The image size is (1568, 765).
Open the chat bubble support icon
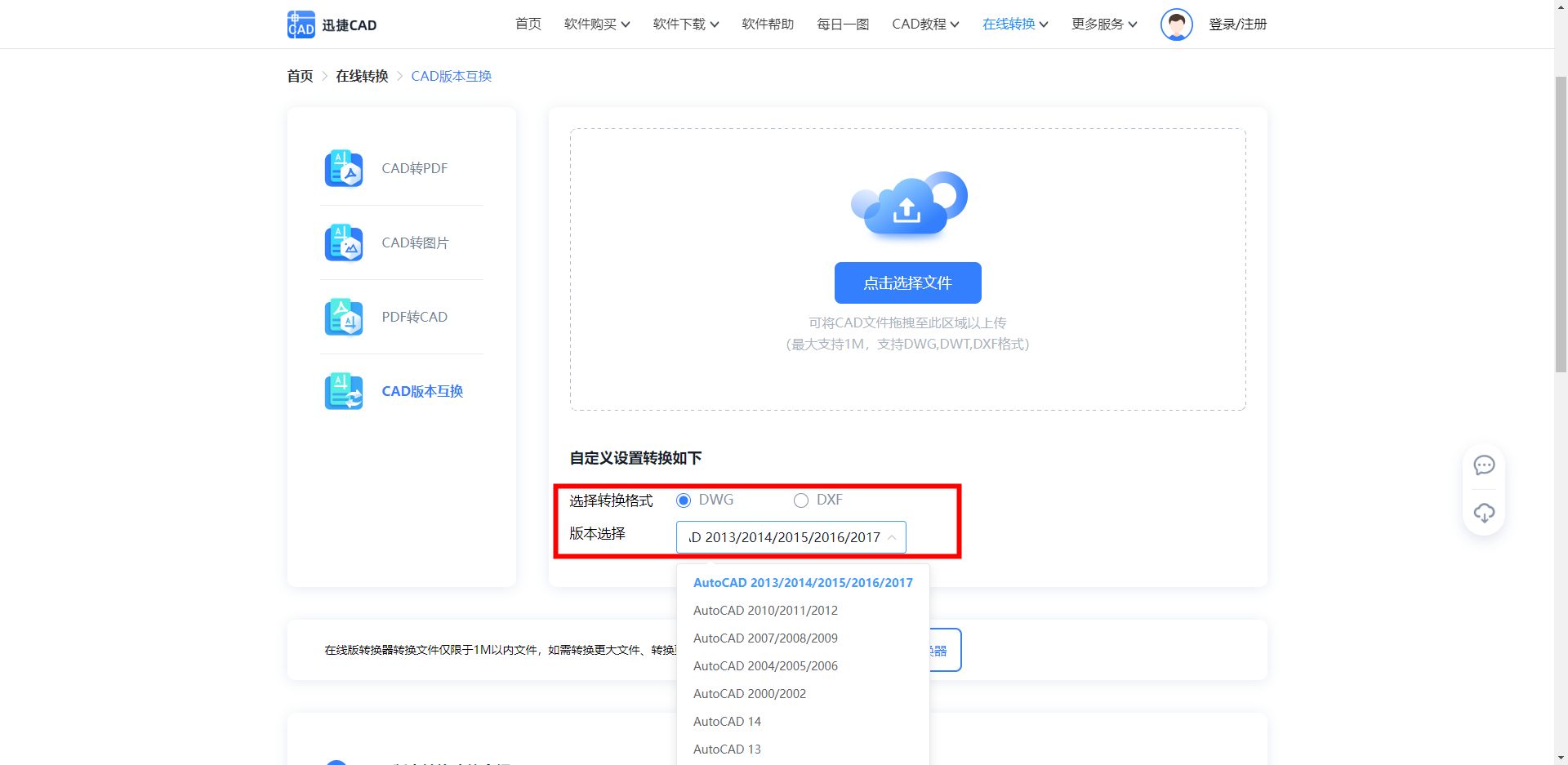point(1484,465)
